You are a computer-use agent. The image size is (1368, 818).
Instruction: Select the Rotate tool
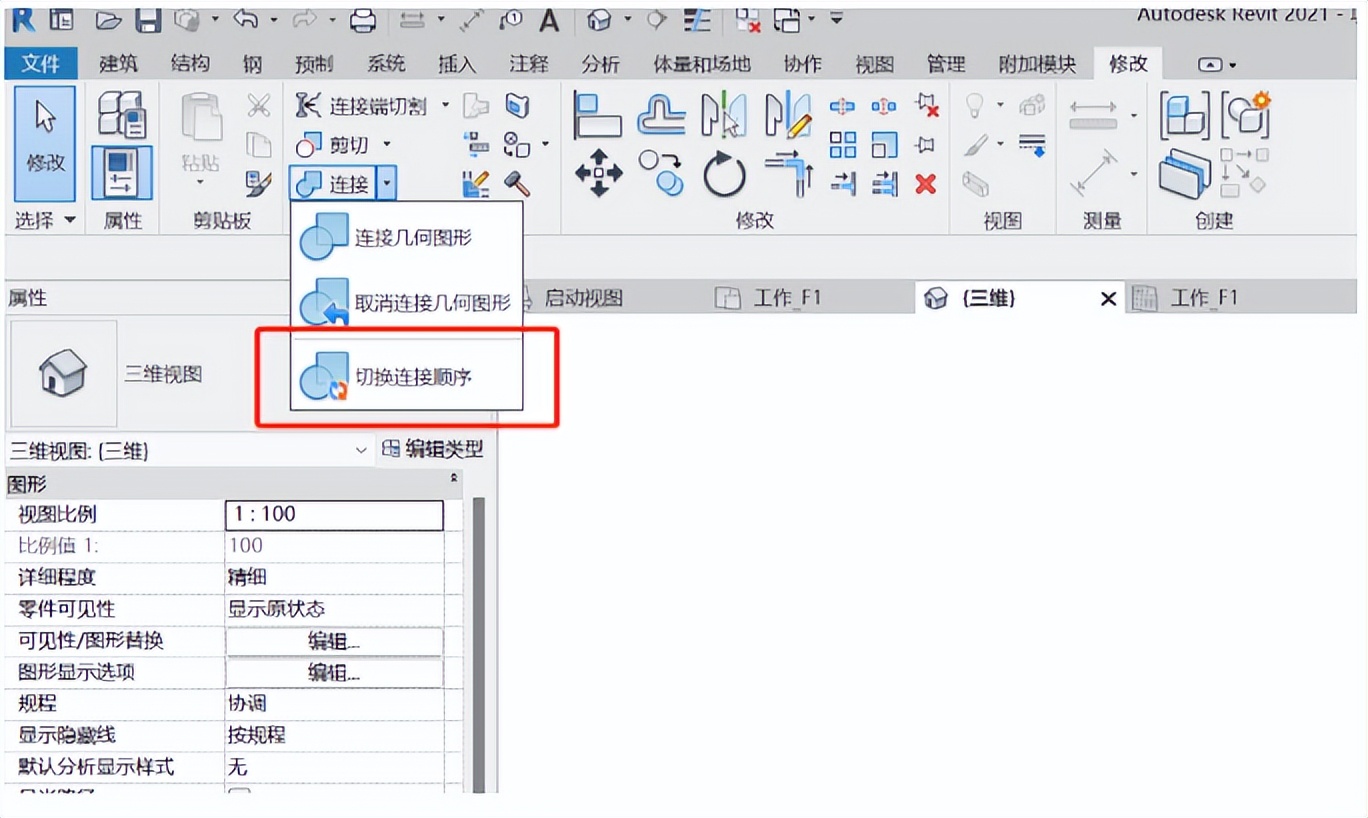coord(724,174)
